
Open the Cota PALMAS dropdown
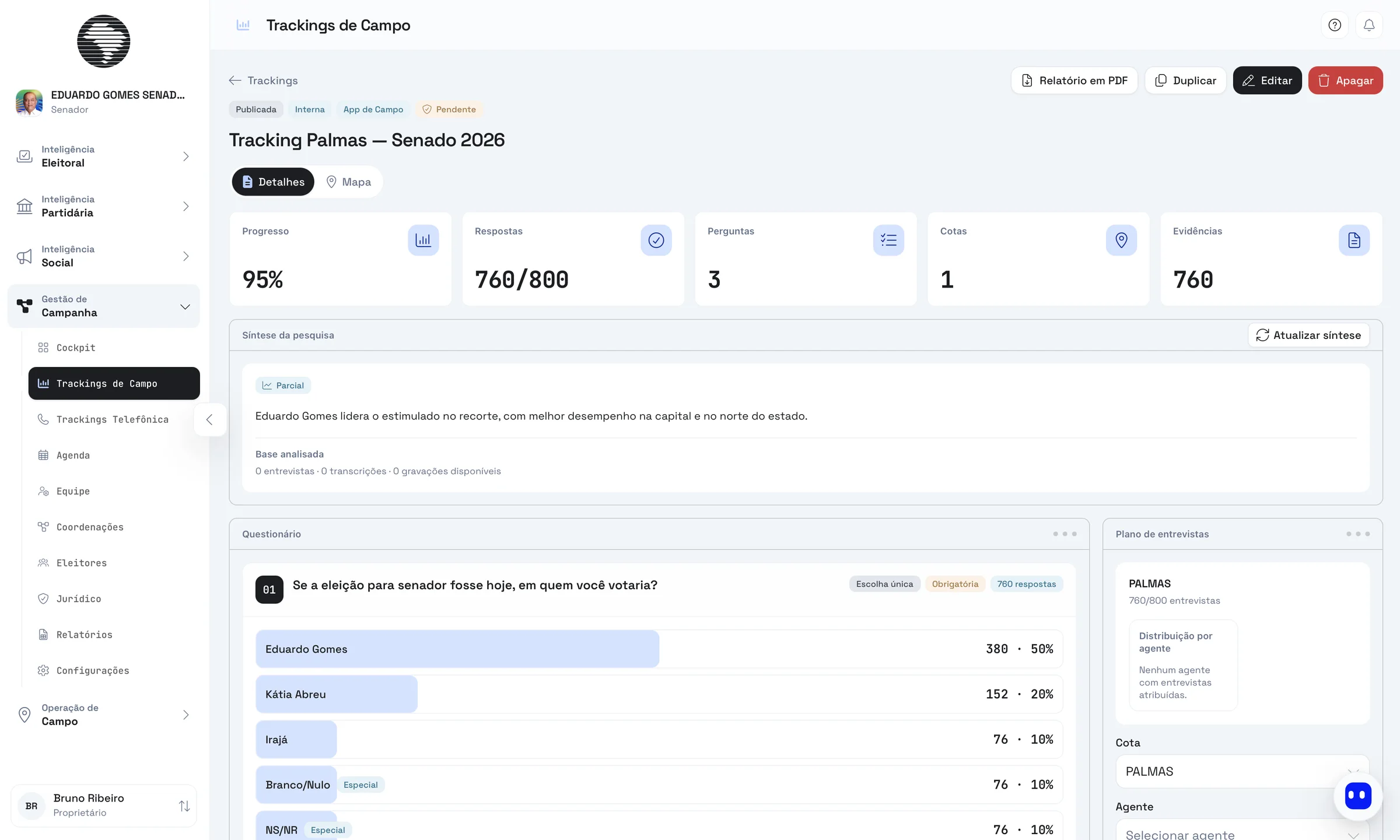[x=1242, y=771]
